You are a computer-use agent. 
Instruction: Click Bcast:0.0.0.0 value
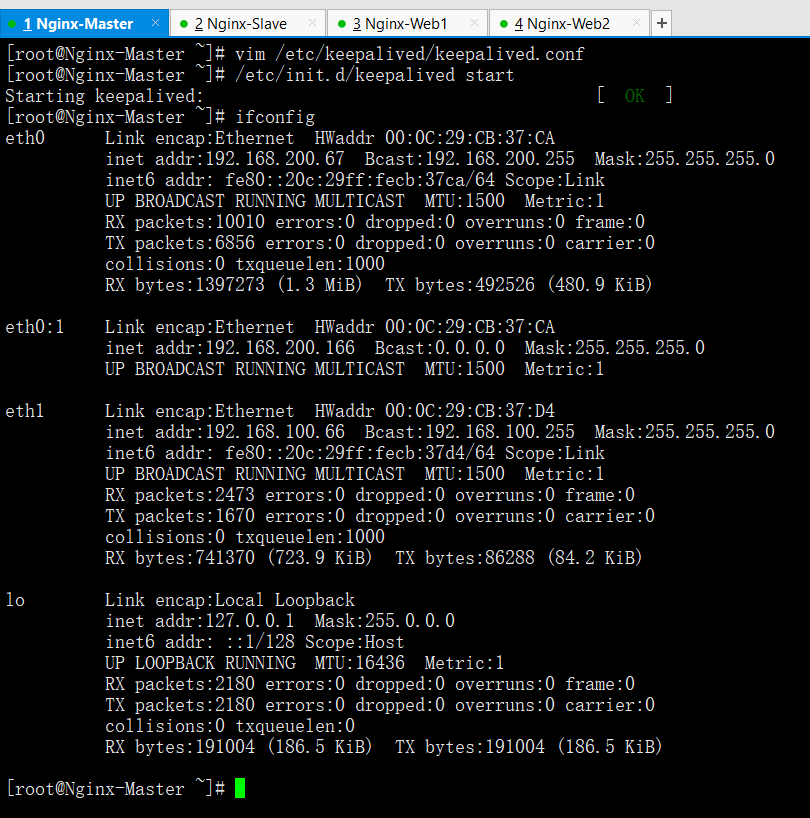440,348
